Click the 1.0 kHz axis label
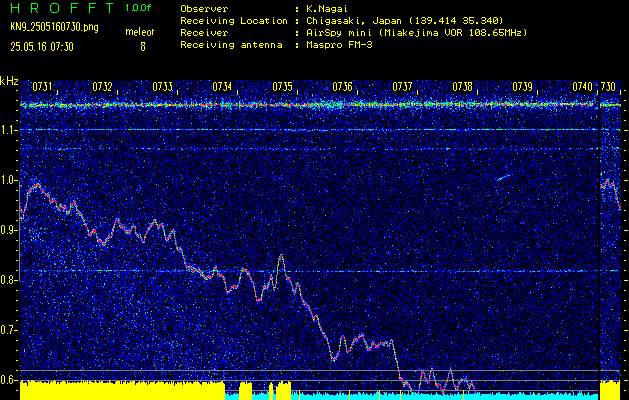Screen dimensions: 629x400 click(x=9, y=180)
